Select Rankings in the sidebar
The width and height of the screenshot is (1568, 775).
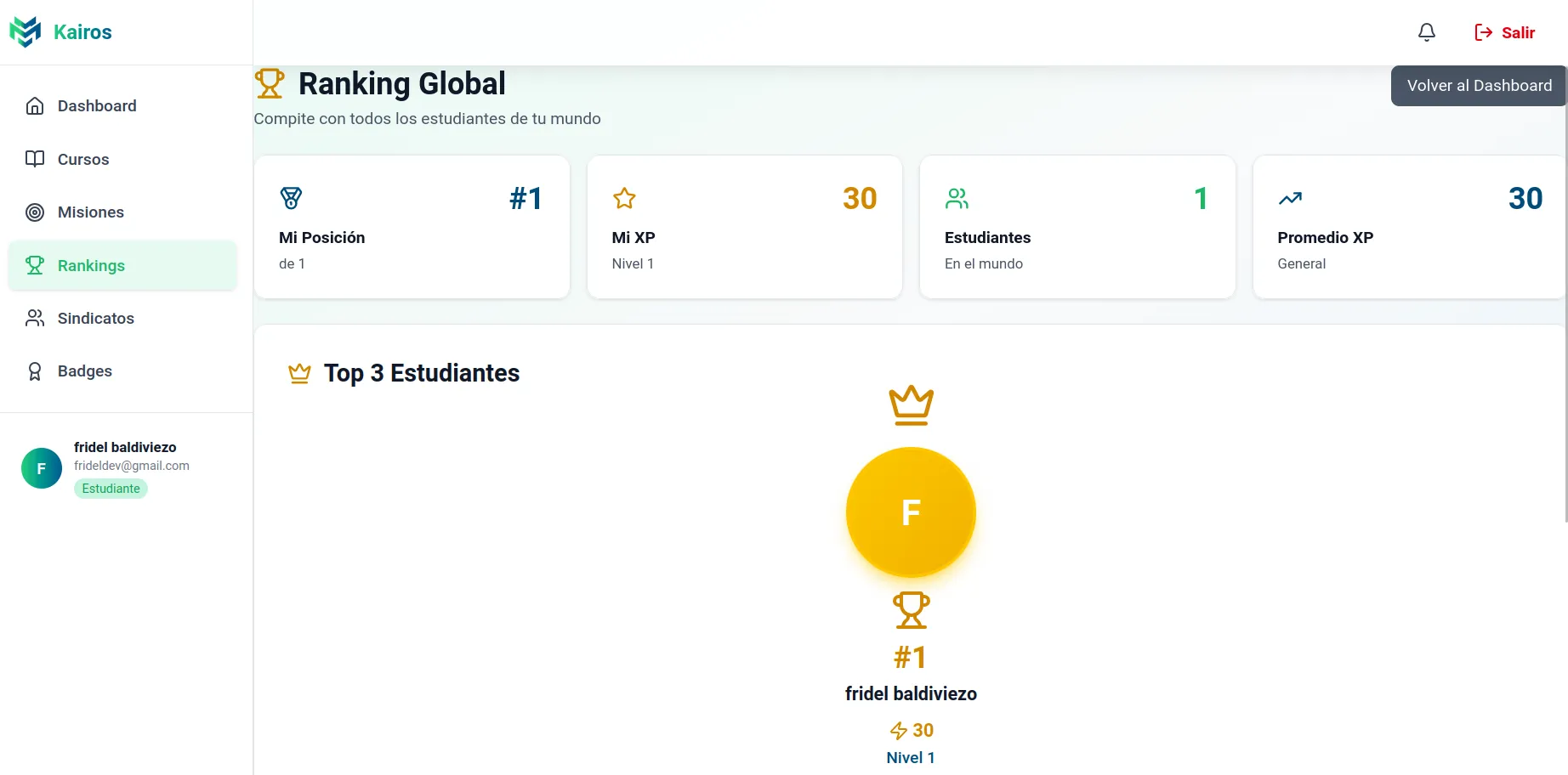point(91,265)
